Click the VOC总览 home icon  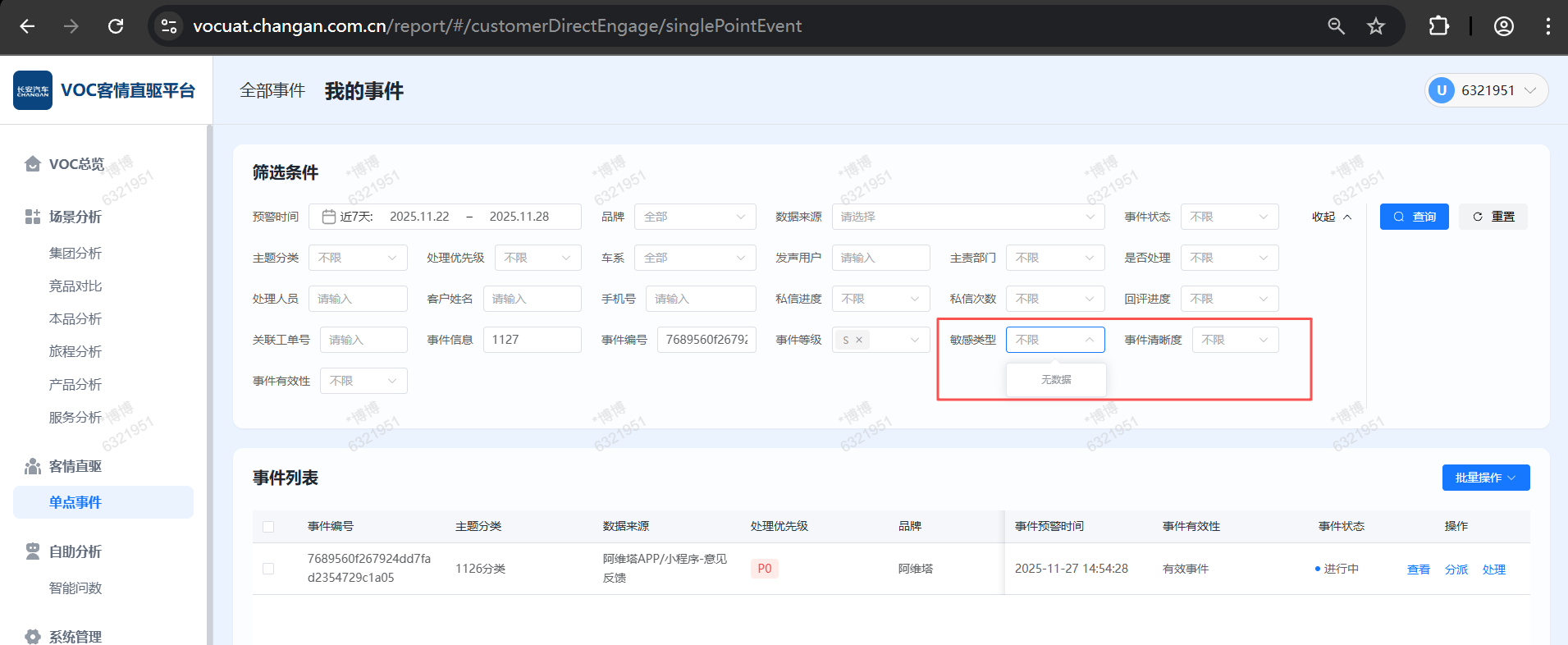coord(33,164)
